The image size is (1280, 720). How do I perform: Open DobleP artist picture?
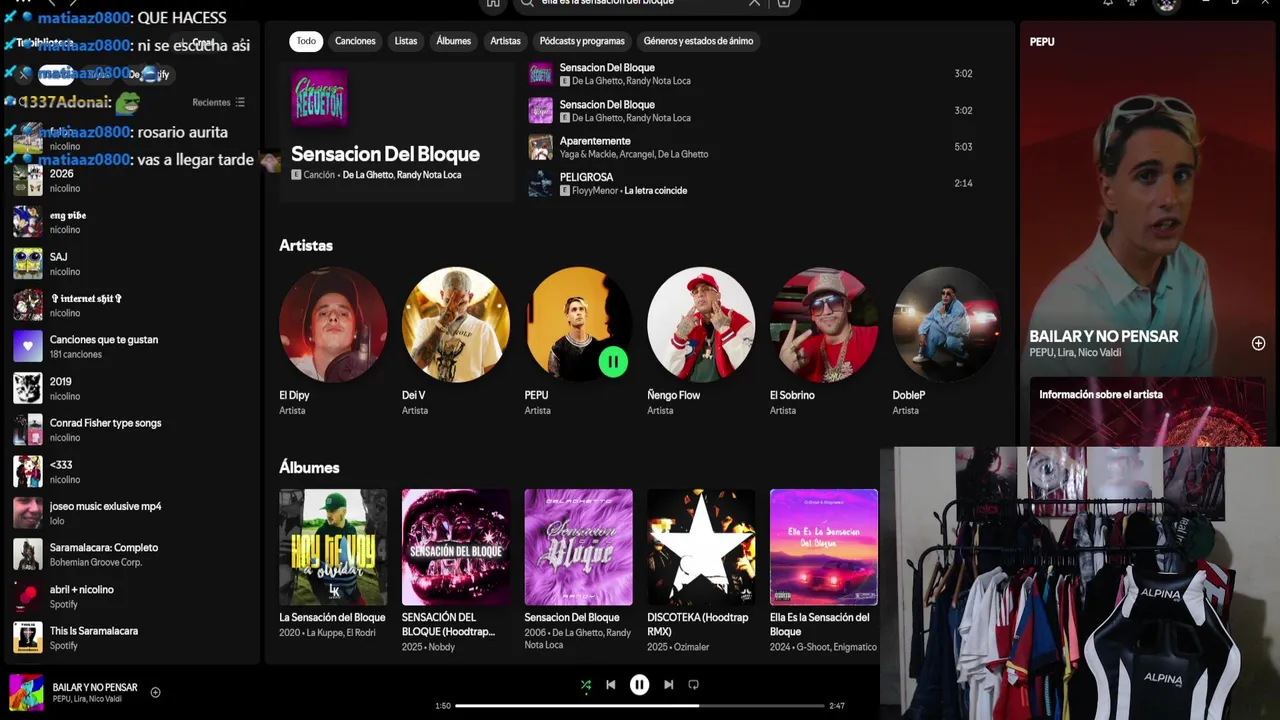[946, 324]
